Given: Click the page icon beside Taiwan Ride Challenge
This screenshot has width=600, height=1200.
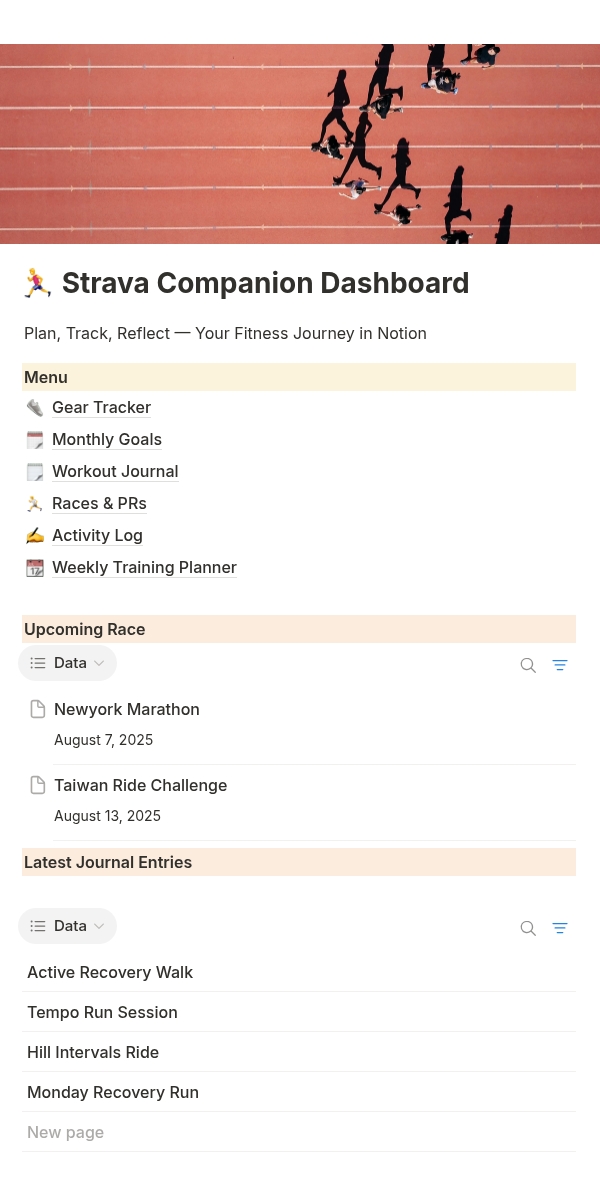Looking at the screenshot, I should tap(38, 785).
